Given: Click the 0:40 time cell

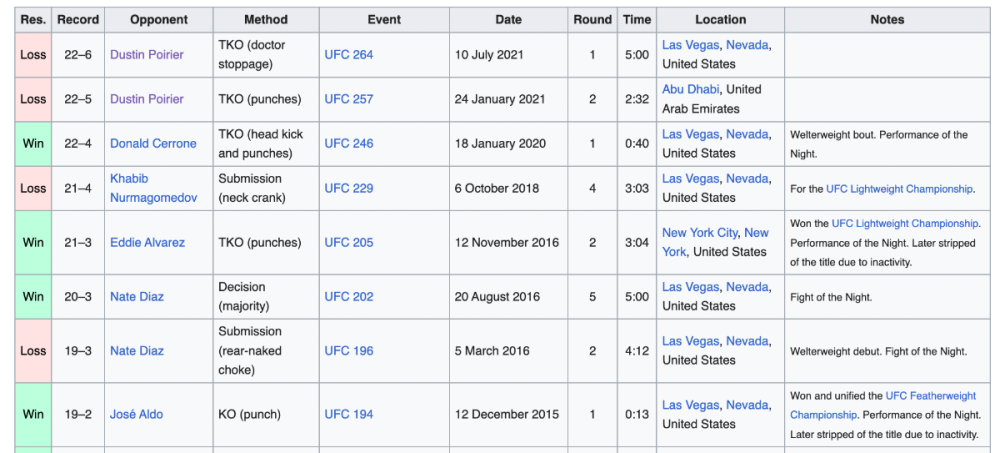Looking at the screenshot, I should coord(637,144).
